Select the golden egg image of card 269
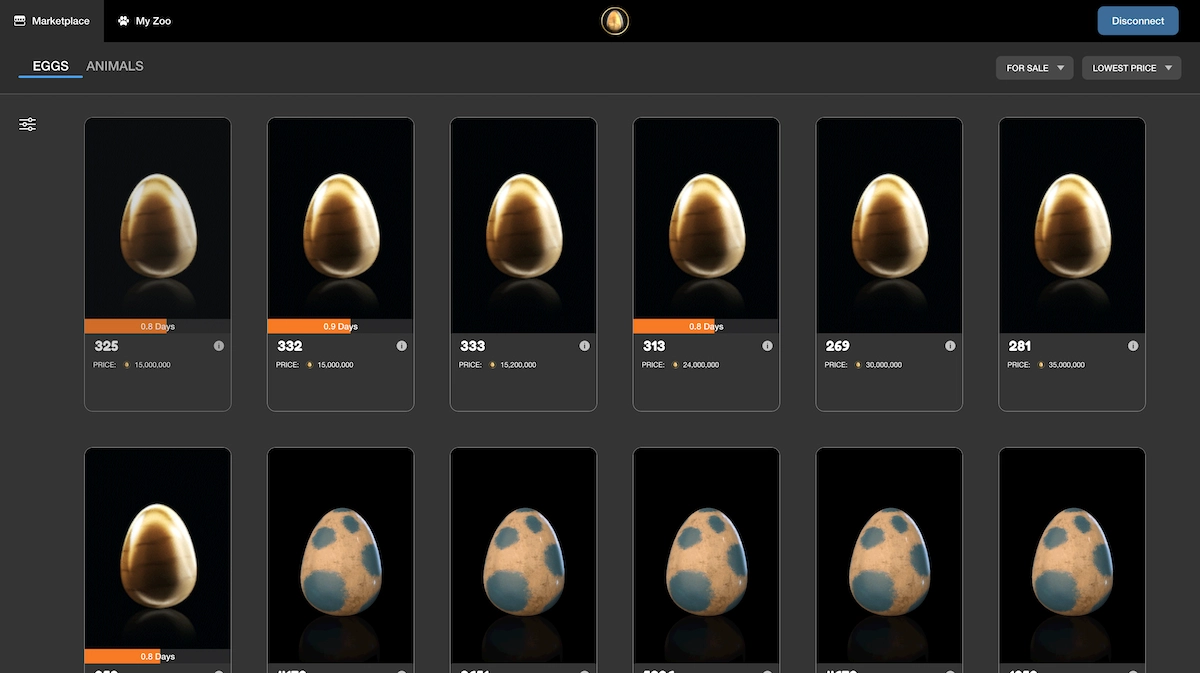The height and width of the screenshot is (673, 1200). point(890,227)
